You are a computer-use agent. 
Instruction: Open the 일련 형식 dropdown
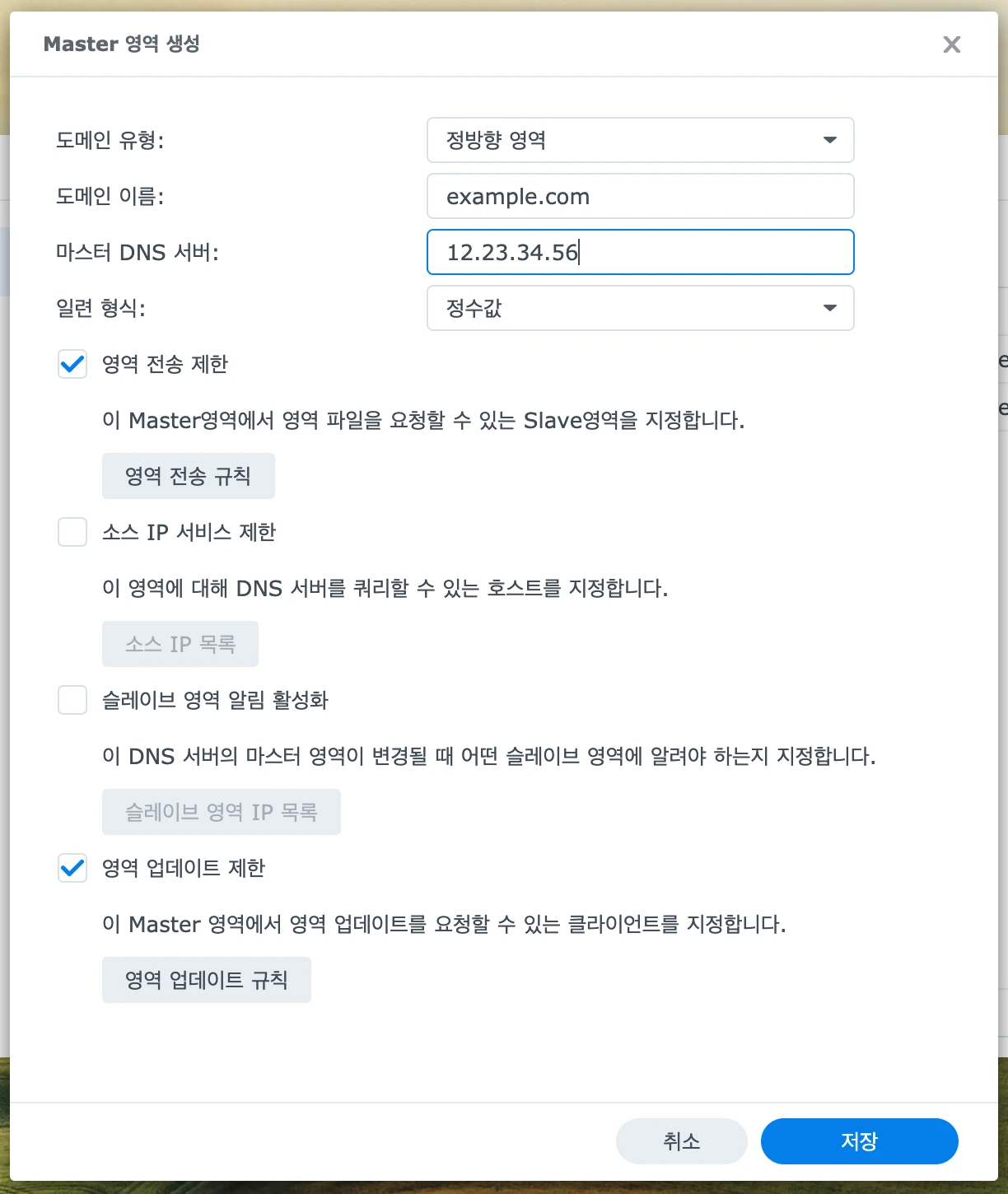click(x=640, y=308)
